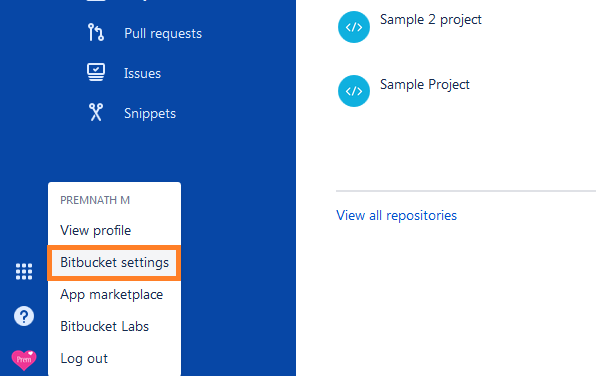
Task: Click the pink heart Prem avatar
Action: click(24, 360)
